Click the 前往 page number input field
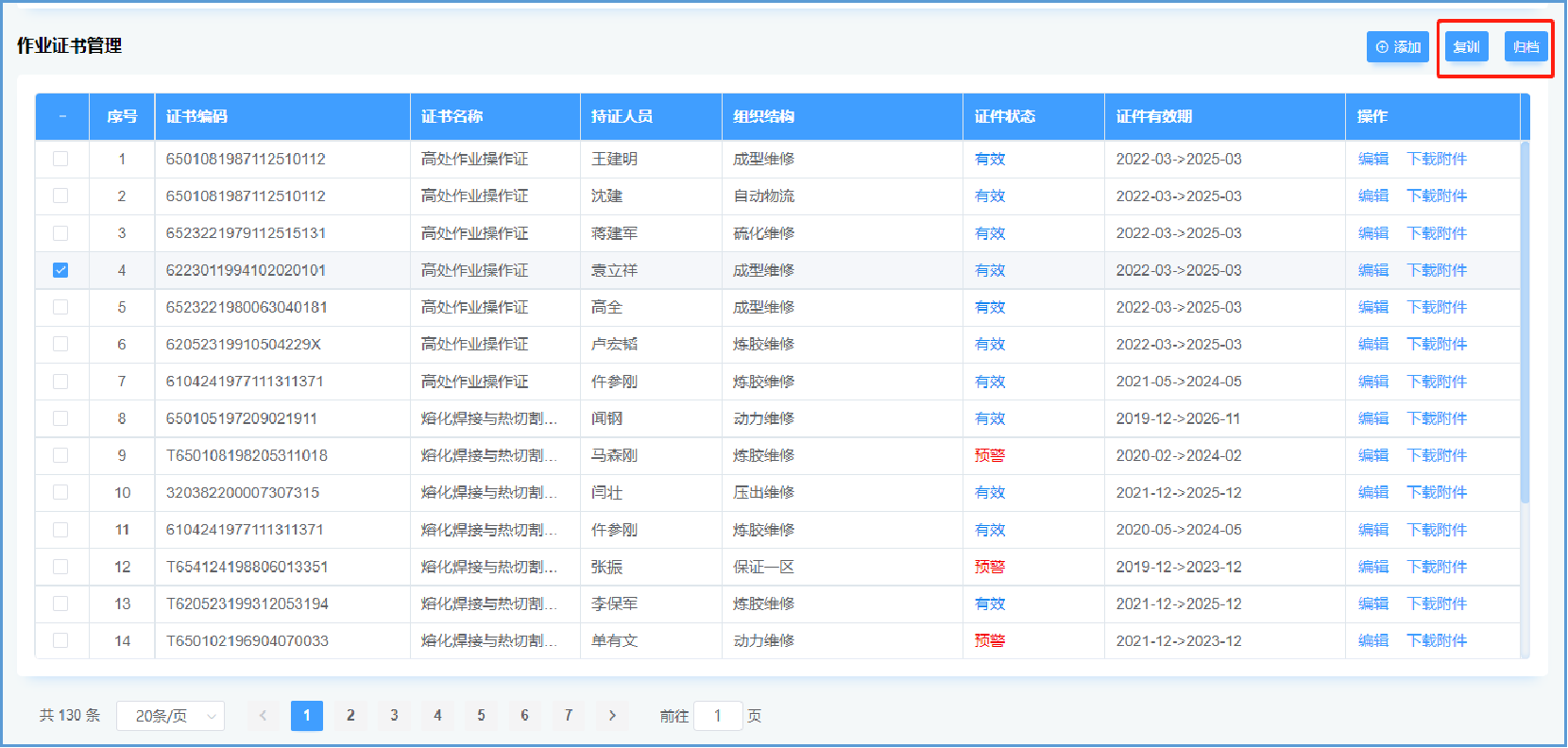 click(718, 716)
